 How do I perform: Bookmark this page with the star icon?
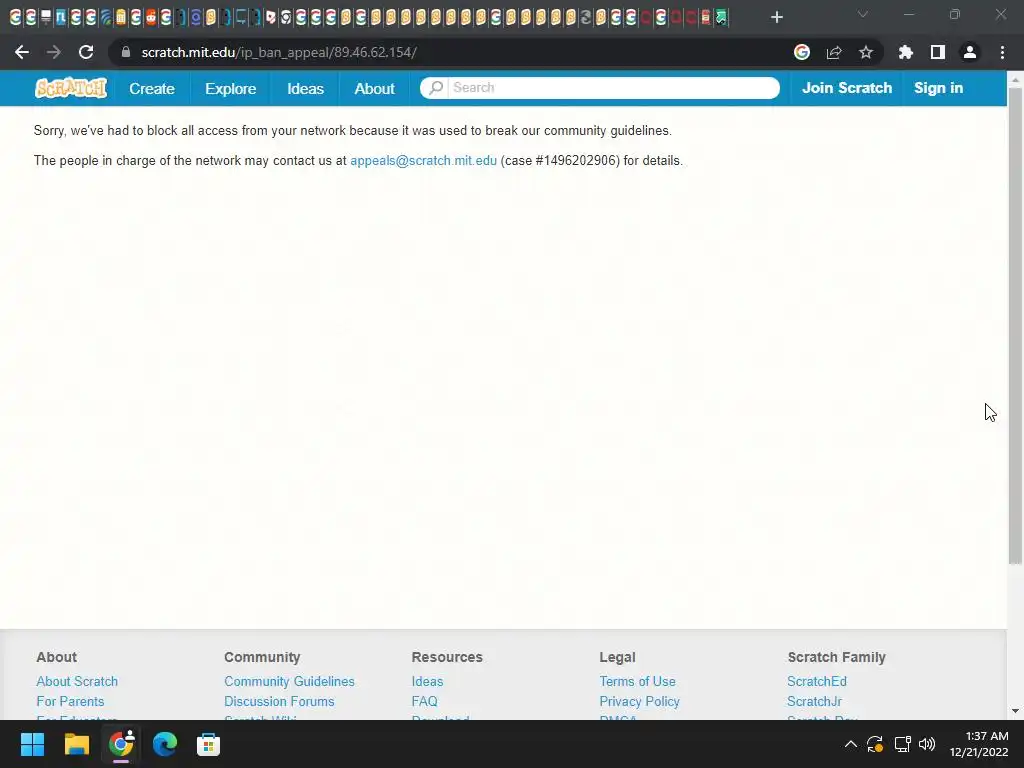(x=866, y=52)
